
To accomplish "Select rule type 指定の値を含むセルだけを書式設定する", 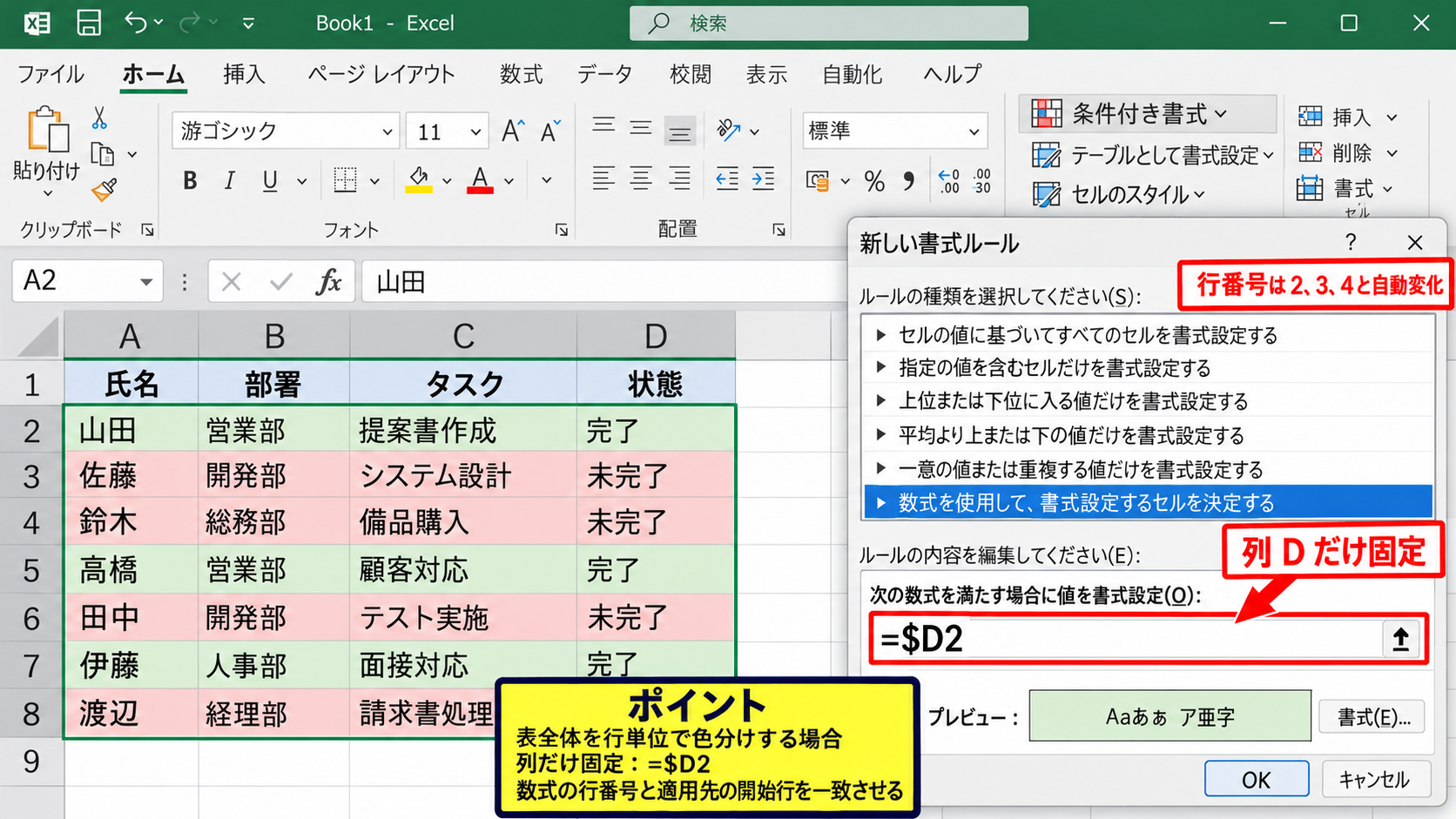I will pyautogui.click(x=1148, y=368).
